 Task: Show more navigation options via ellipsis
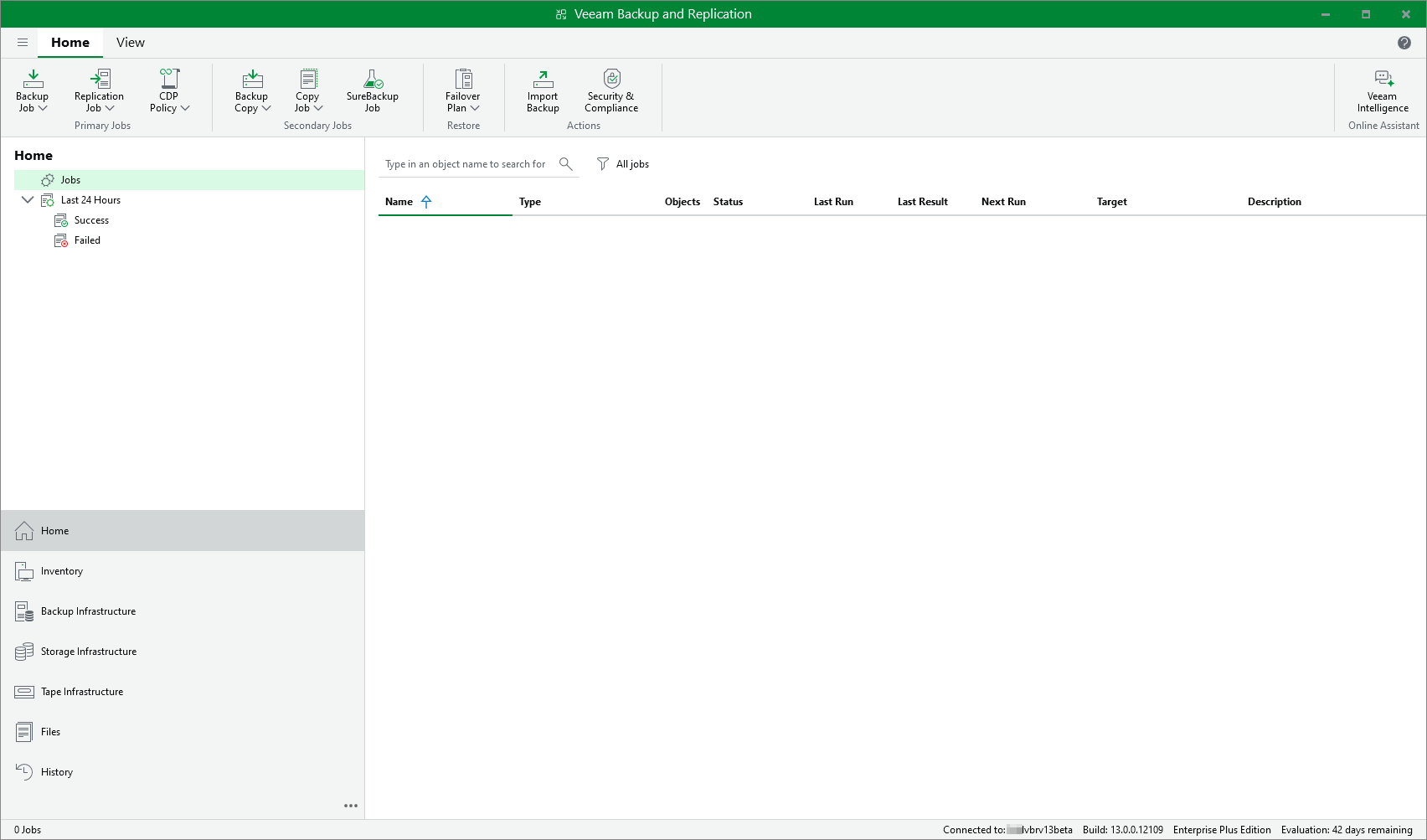351,806
